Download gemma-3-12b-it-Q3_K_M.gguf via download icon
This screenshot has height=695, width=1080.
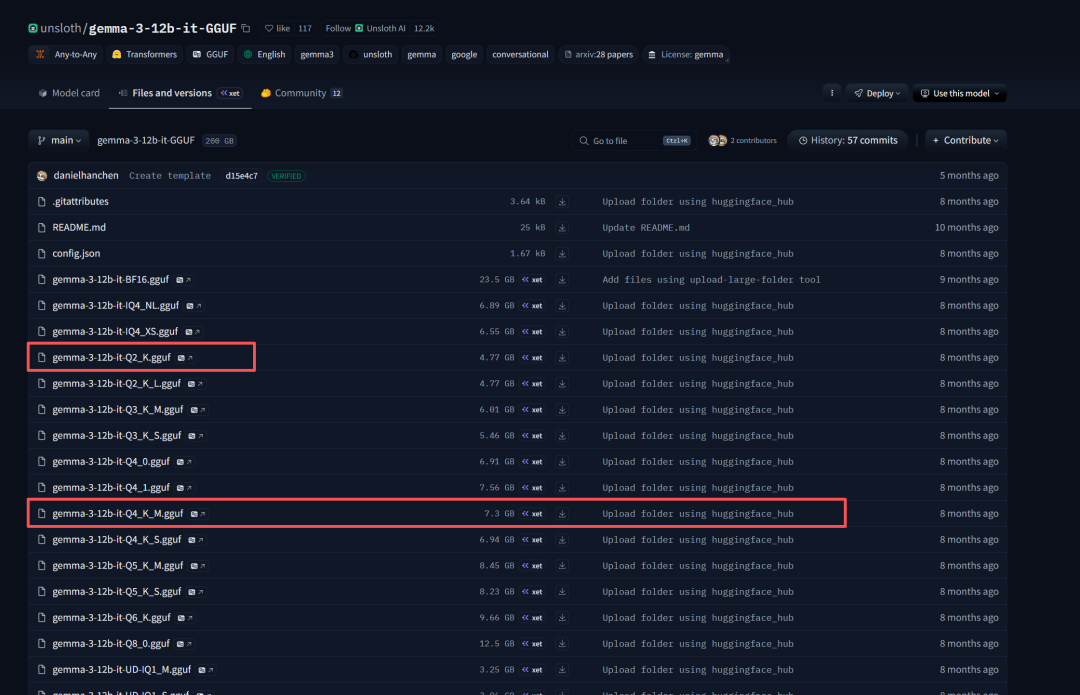click(x=562, y=410)
